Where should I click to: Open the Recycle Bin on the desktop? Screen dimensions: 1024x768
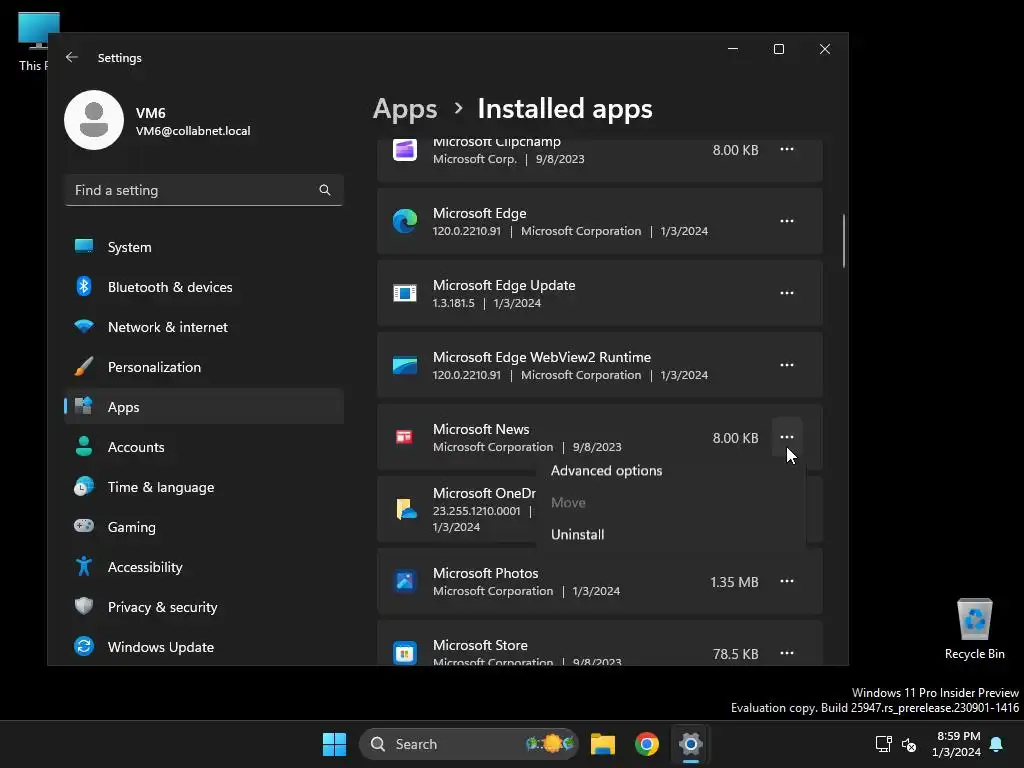coord(974,629)
